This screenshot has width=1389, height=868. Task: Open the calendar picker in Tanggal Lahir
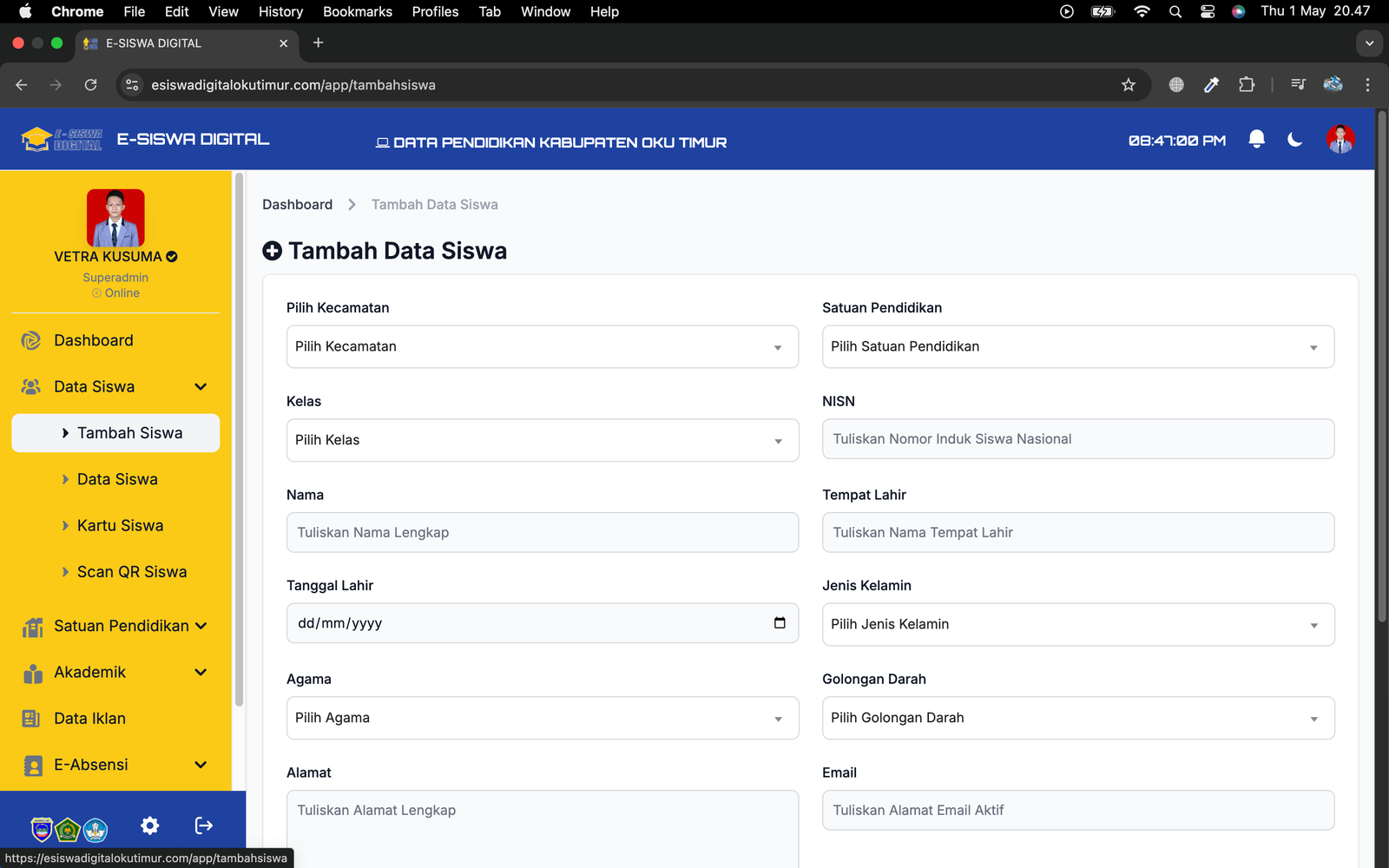tap(779, 623)
